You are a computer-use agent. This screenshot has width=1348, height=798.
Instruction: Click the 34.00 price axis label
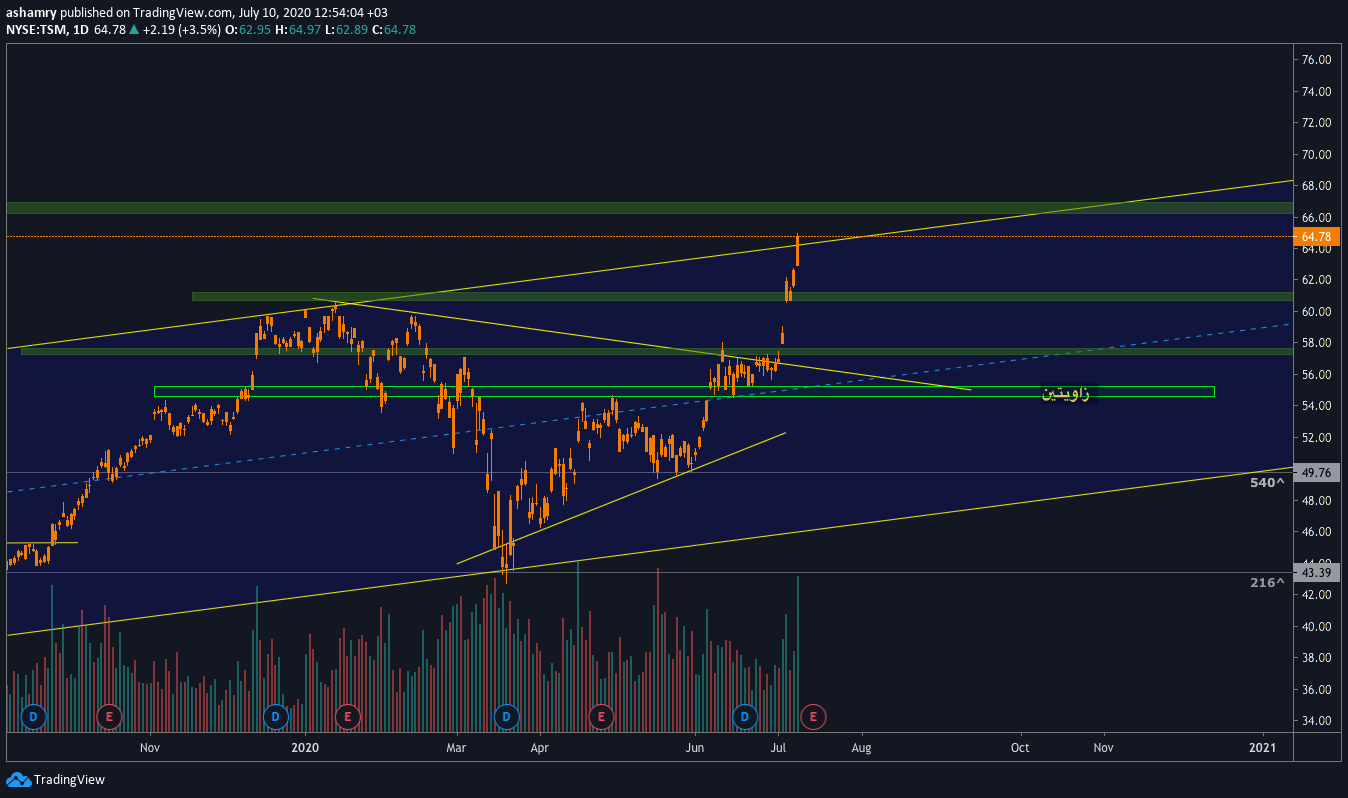pos(1317,721)
